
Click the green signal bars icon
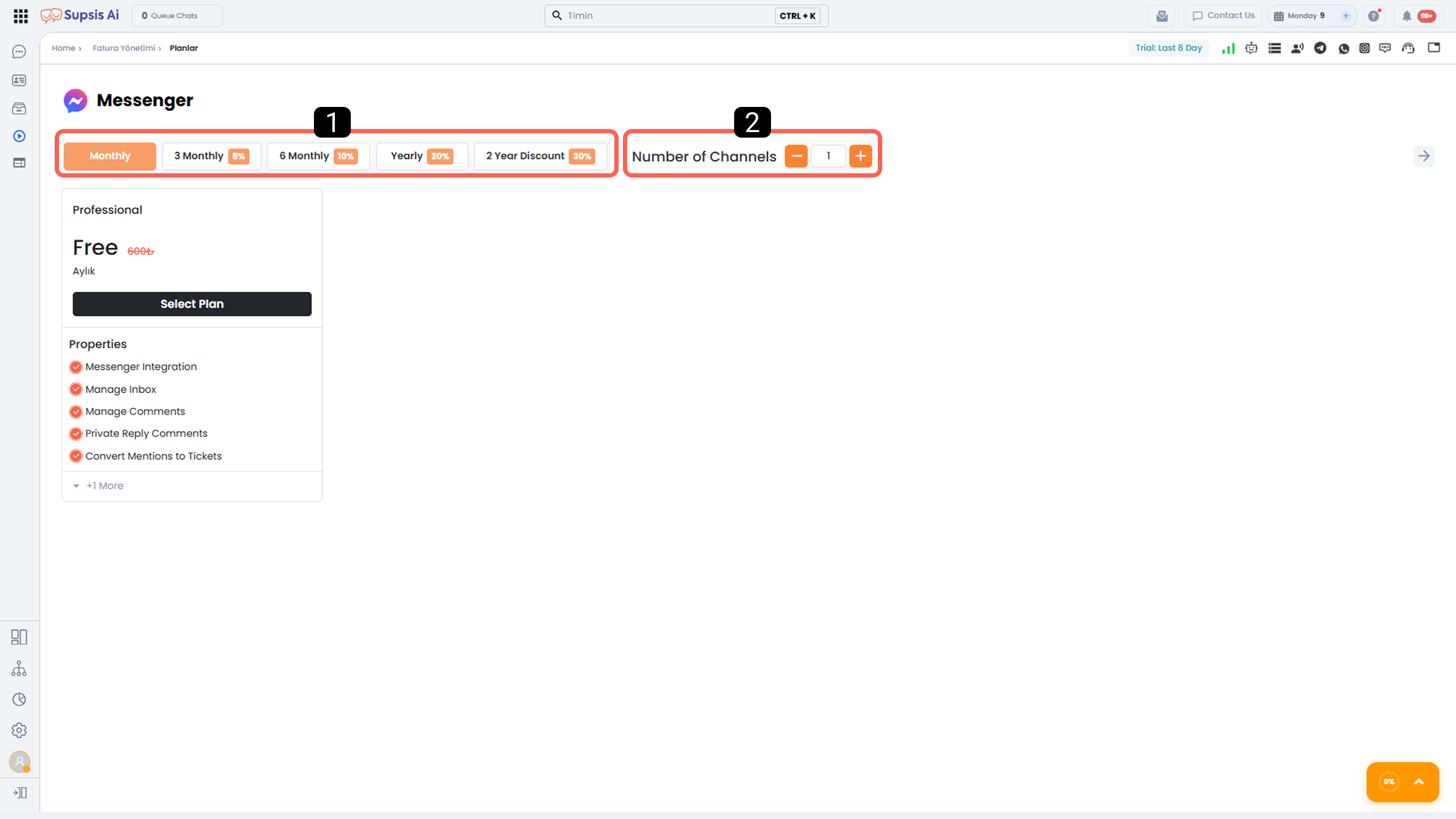pyautogui.click(x=1228, y=48)
